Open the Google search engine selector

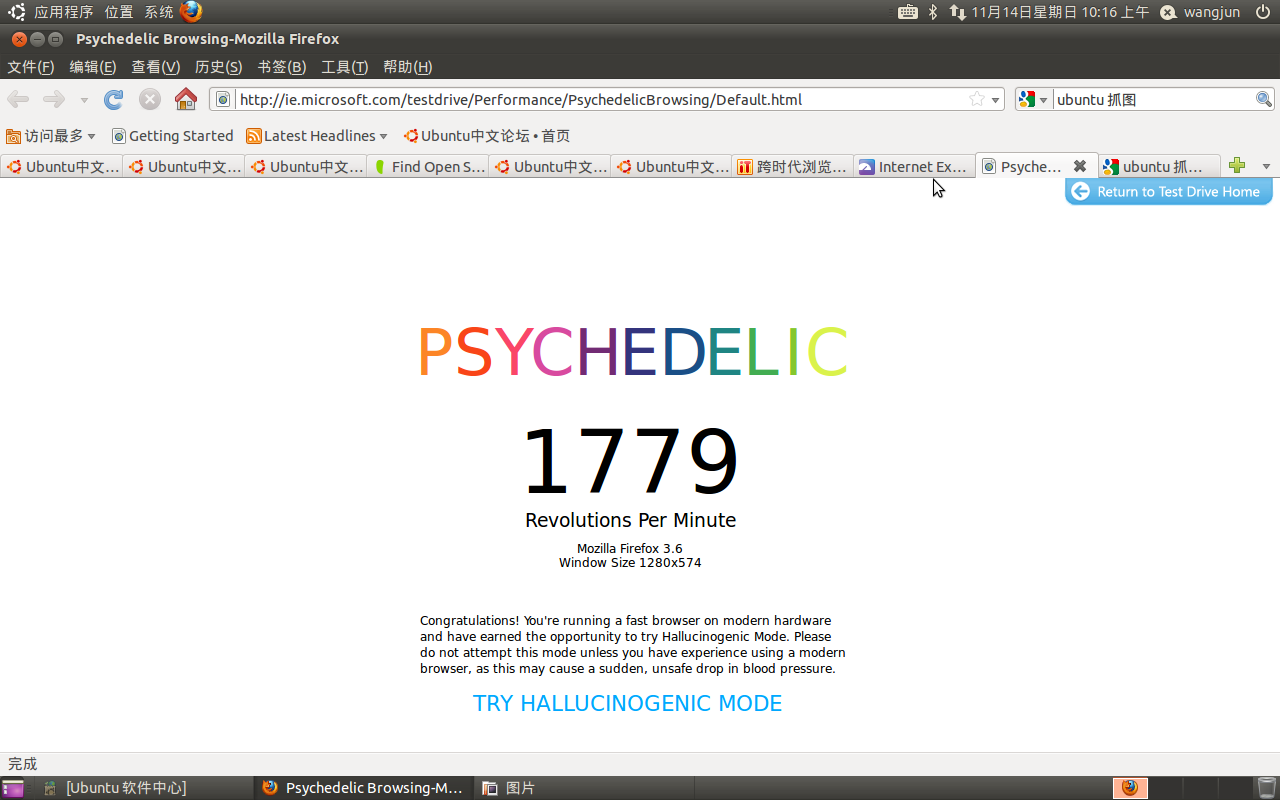click(x=1033, y=99)
